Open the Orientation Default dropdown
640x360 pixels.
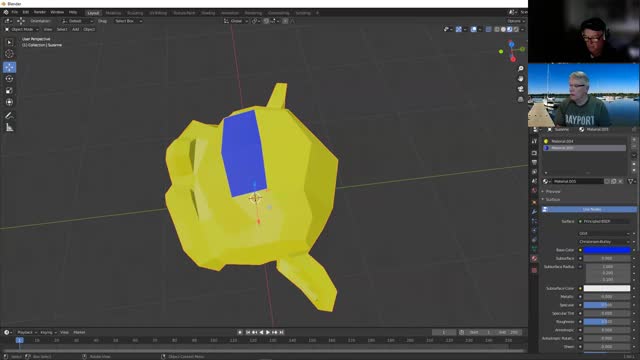tap(77, 21)
